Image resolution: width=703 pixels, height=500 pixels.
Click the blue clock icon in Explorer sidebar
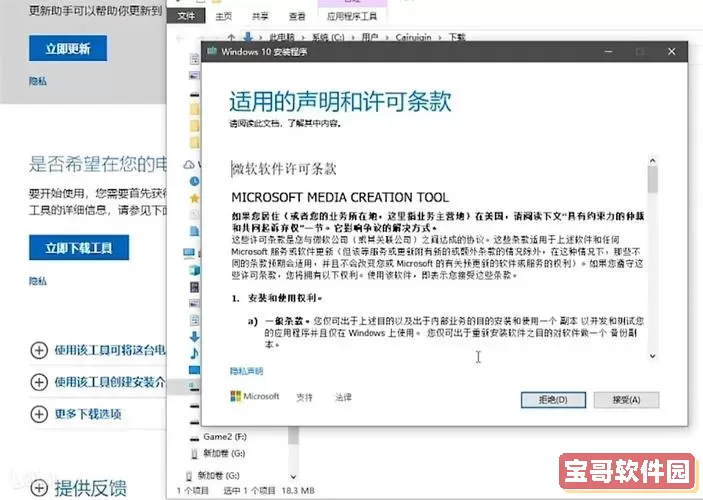coord(195,181)
